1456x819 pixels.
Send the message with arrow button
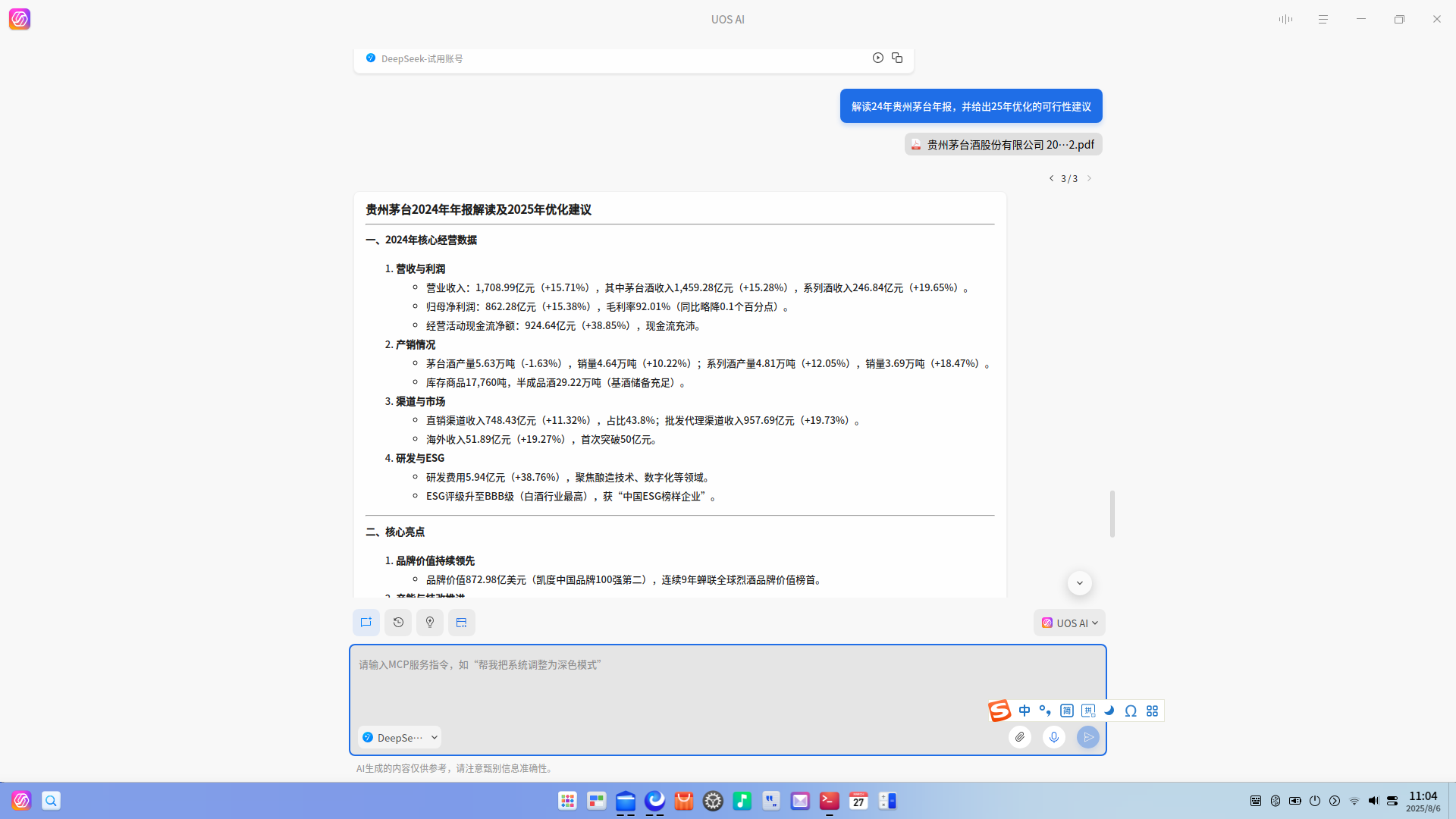point(1088,737)
